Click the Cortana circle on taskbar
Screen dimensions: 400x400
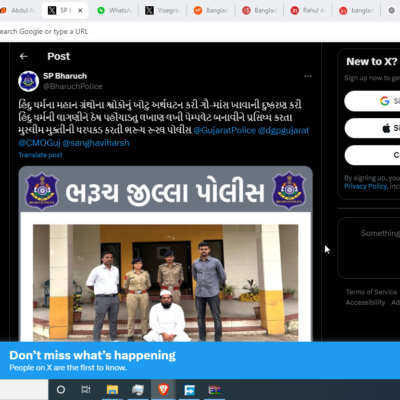point(61,389)
